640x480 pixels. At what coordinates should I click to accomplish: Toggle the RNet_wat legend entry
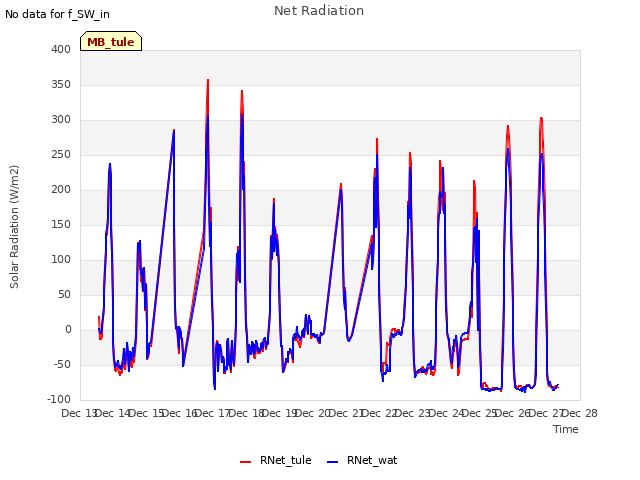(362, 460)
